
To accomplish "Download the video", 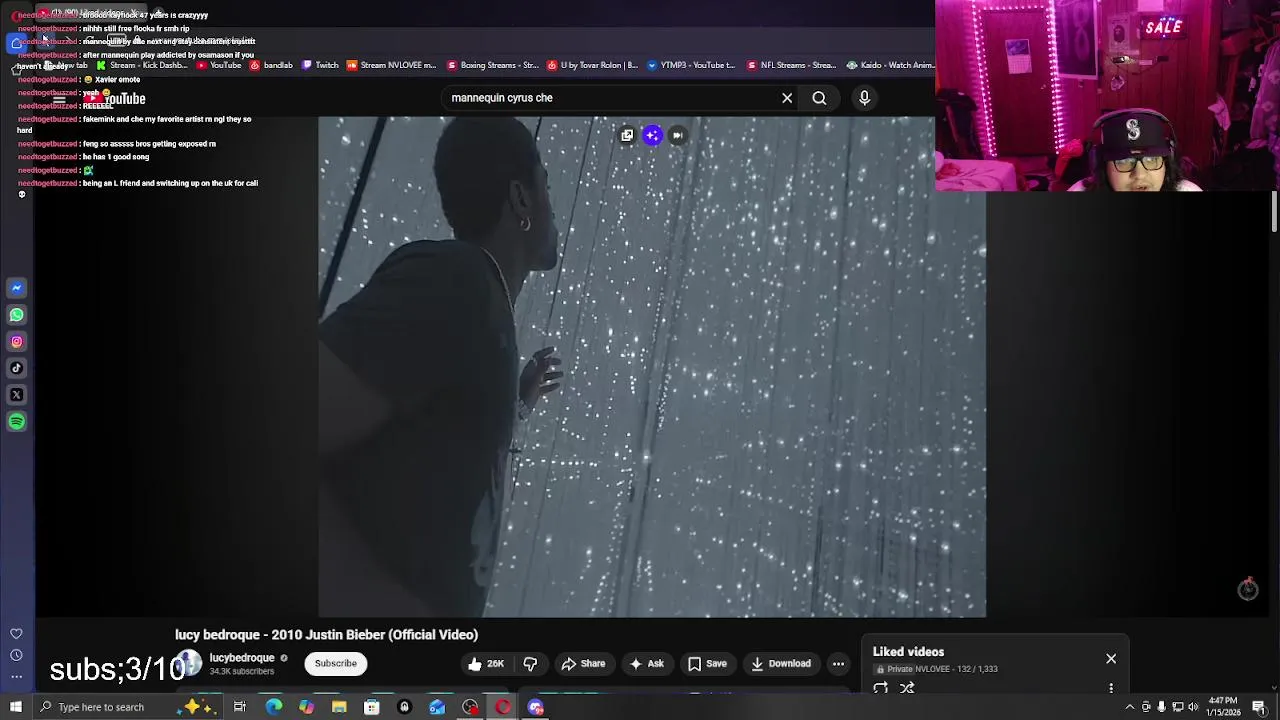I will coord(781,664).
